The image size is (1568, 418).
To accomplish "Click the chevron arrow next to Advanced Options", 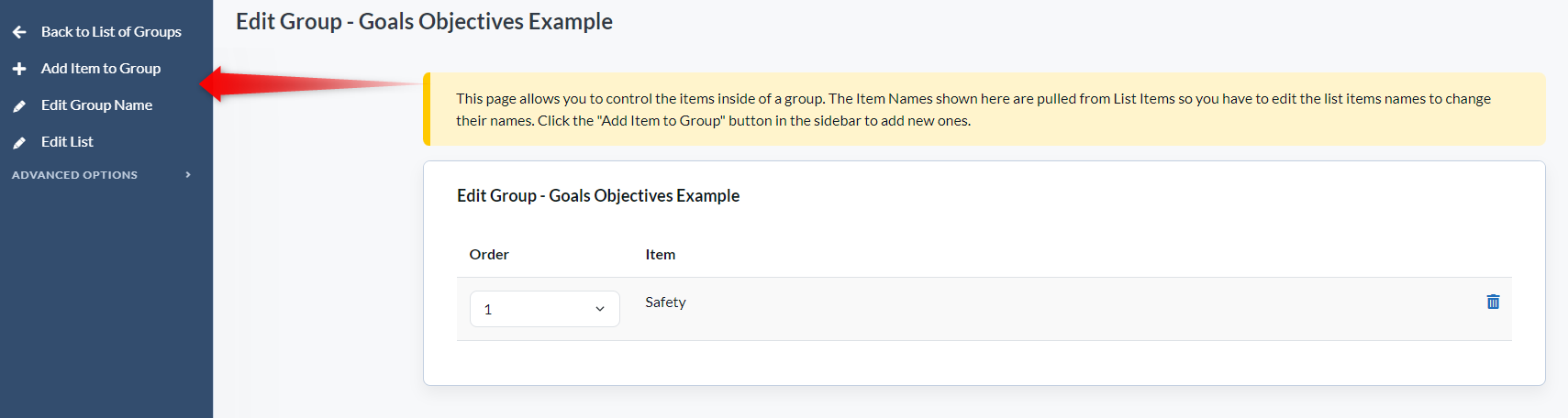I will 188,175.
